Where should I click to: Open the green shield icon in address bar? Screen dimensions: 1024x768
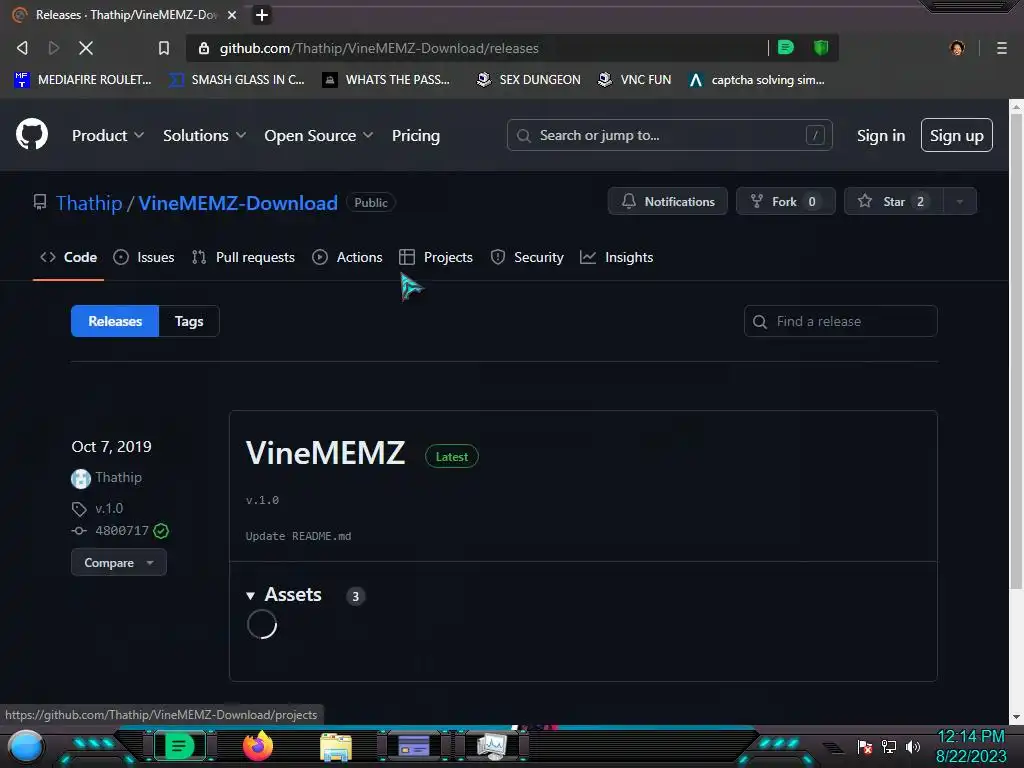(x=821, y=47)
